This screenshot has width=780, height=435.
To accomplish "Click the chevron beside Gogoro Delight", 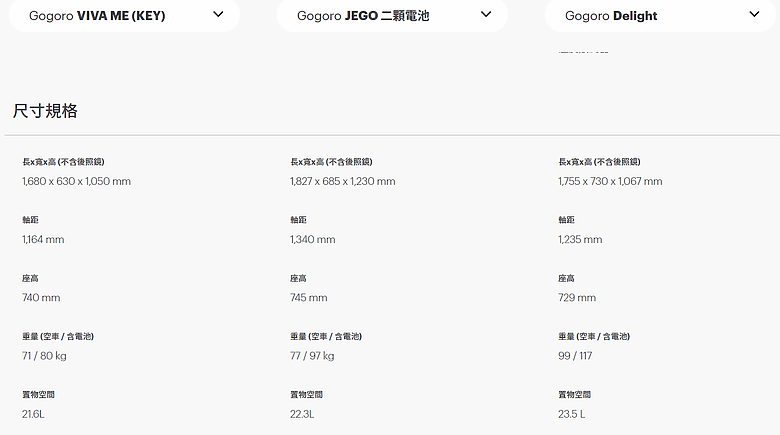I will pos(754,14).
